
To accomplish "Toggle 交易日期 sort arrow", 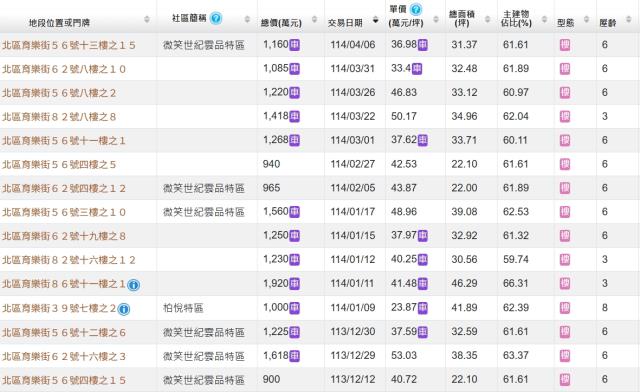I will 376,20.
